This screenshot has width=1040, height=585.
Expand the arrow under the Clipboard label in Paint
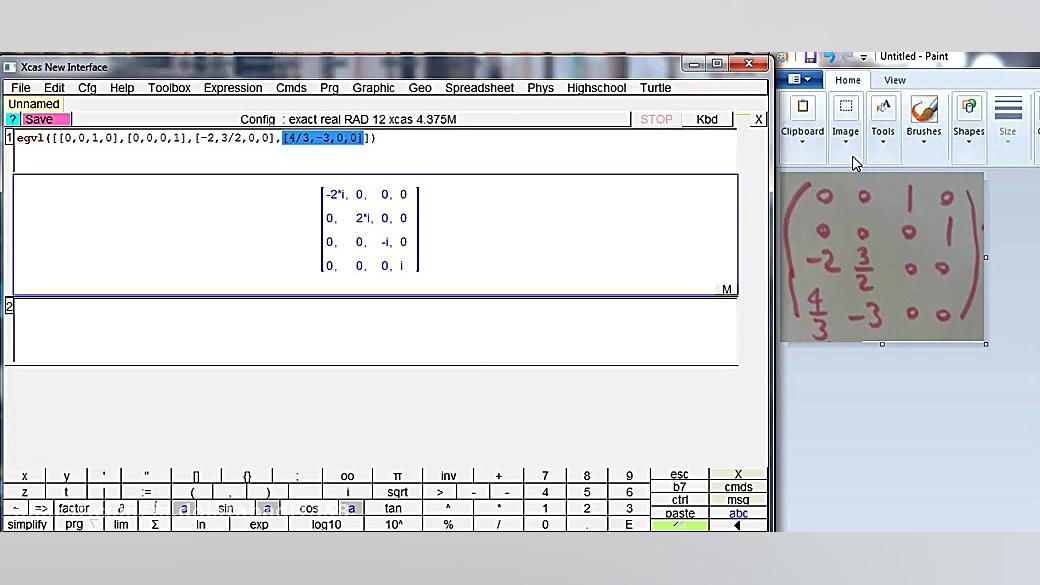click(803, 142)
